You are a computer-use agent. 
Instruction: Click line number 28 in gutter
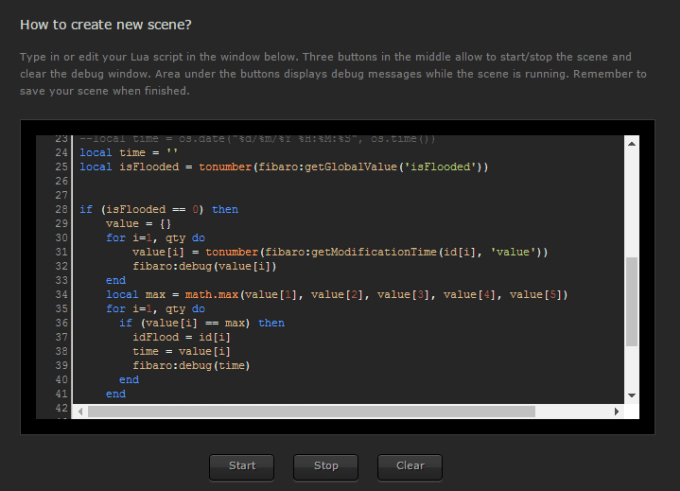(62, 209)
